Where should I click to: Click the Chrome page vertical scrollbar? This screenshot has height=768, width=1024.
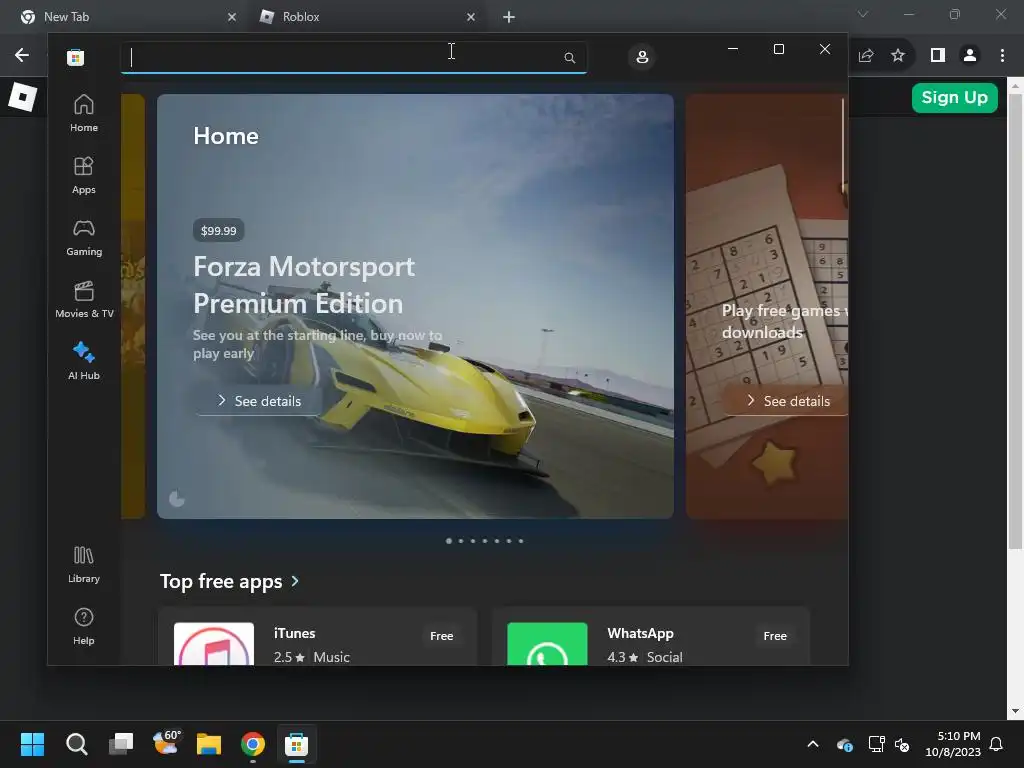tap(1015, 320)
